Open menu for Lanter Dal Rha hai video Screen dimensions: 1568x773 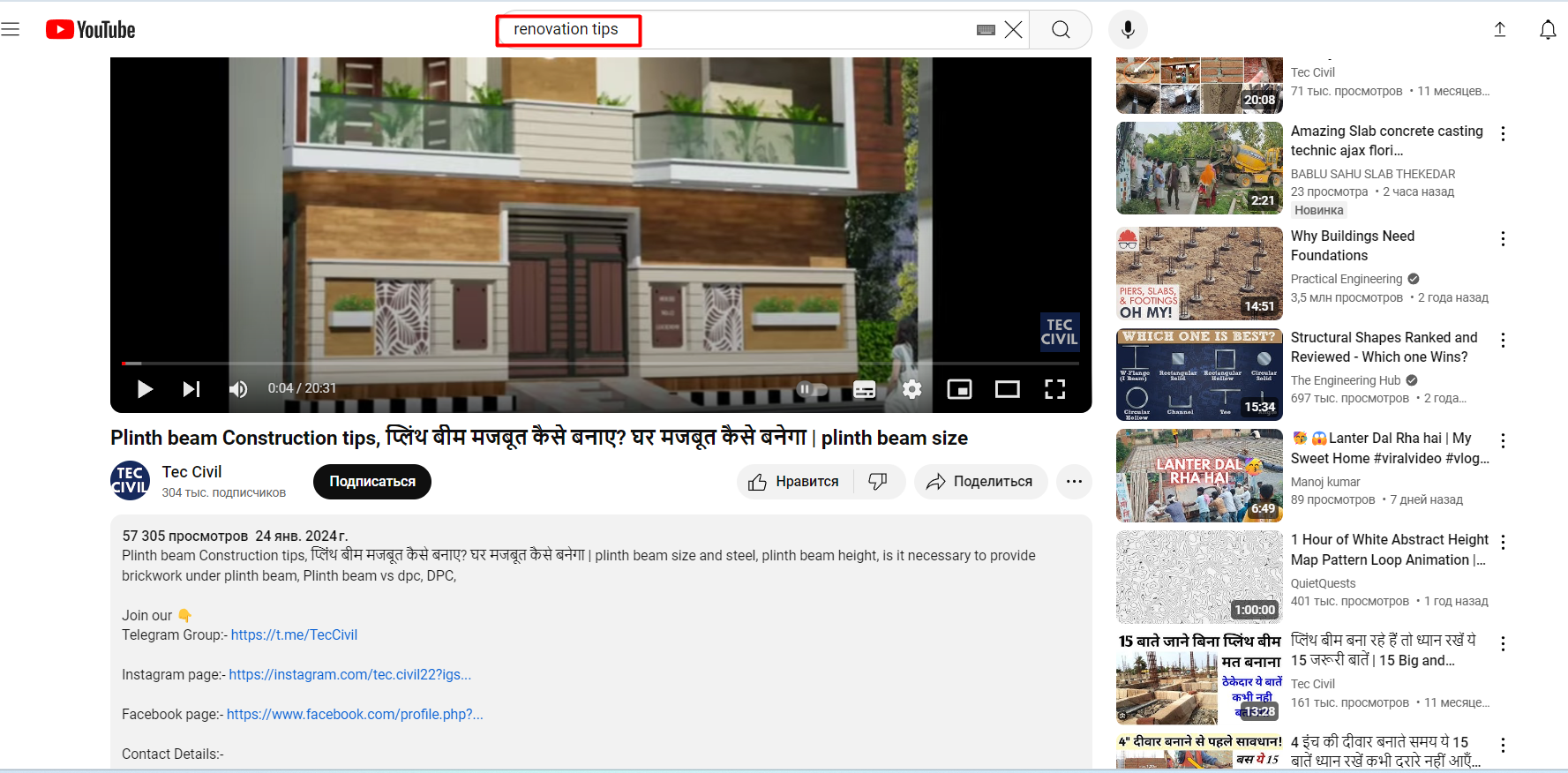tap(1503, 441)
